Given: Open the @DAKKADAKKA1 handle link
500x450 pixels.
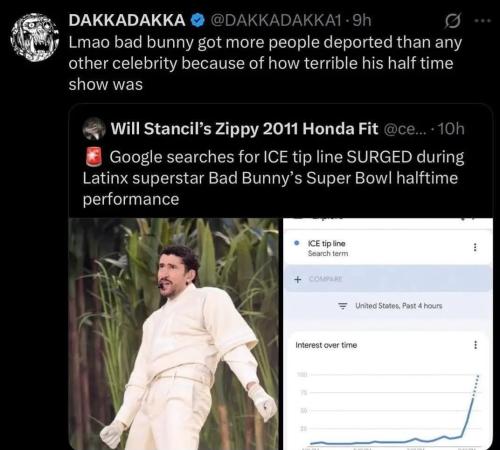Looking at the screenshot, I should click(x=276, y=20).
